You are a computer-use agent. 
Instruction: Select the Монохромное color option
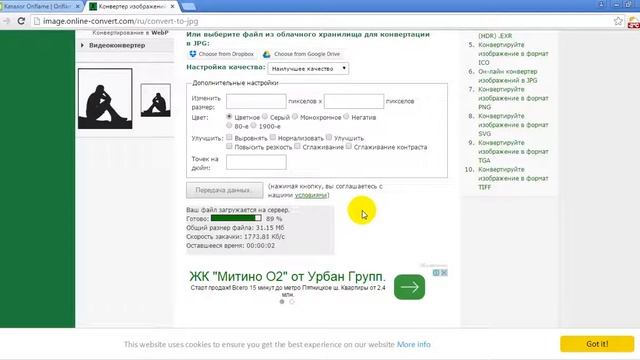click(x=295, y=117)
